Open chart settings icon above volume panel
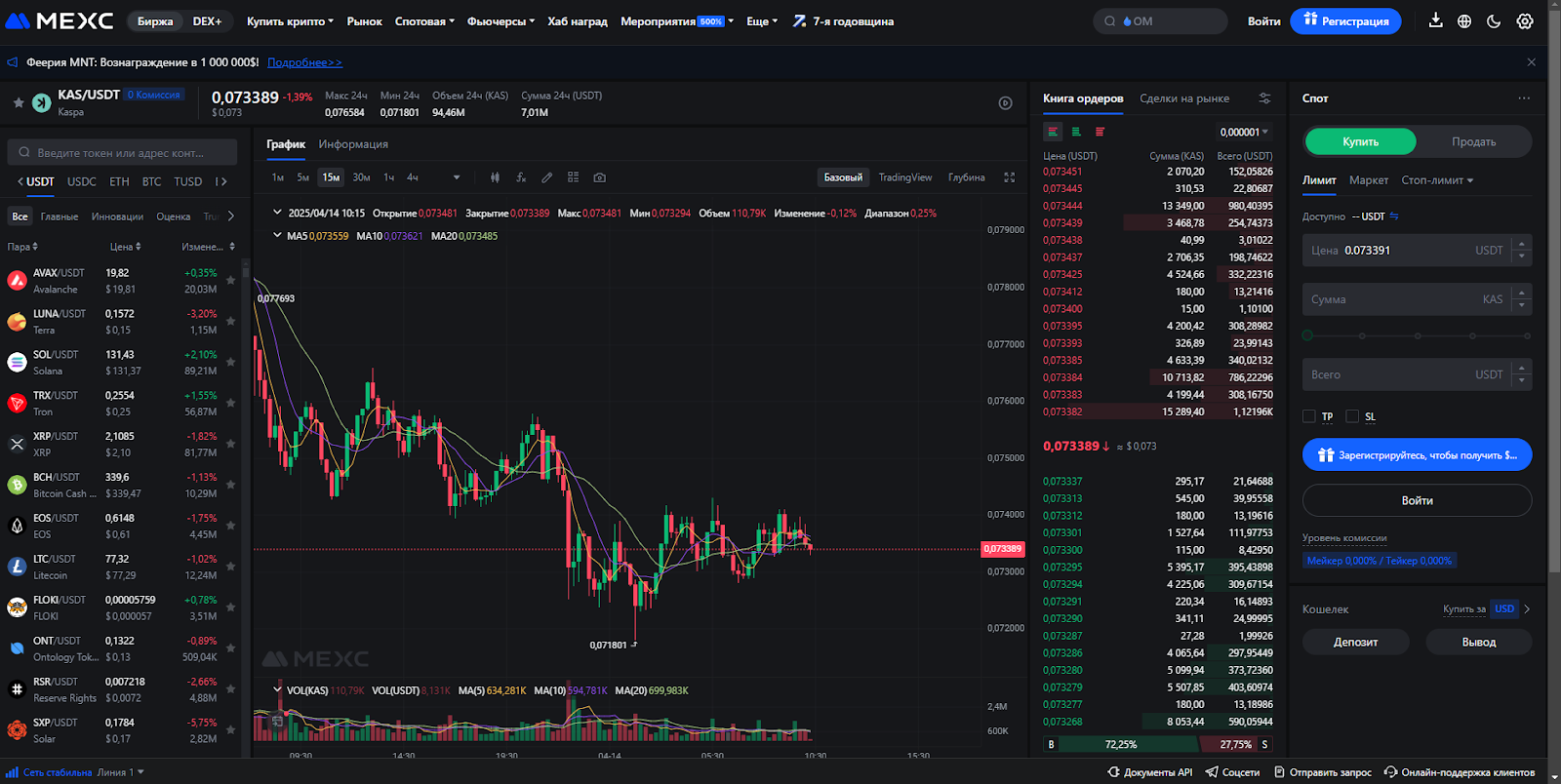Image resolution: width=1561 pixels, height=784 pixels. [x=277, y=722]
